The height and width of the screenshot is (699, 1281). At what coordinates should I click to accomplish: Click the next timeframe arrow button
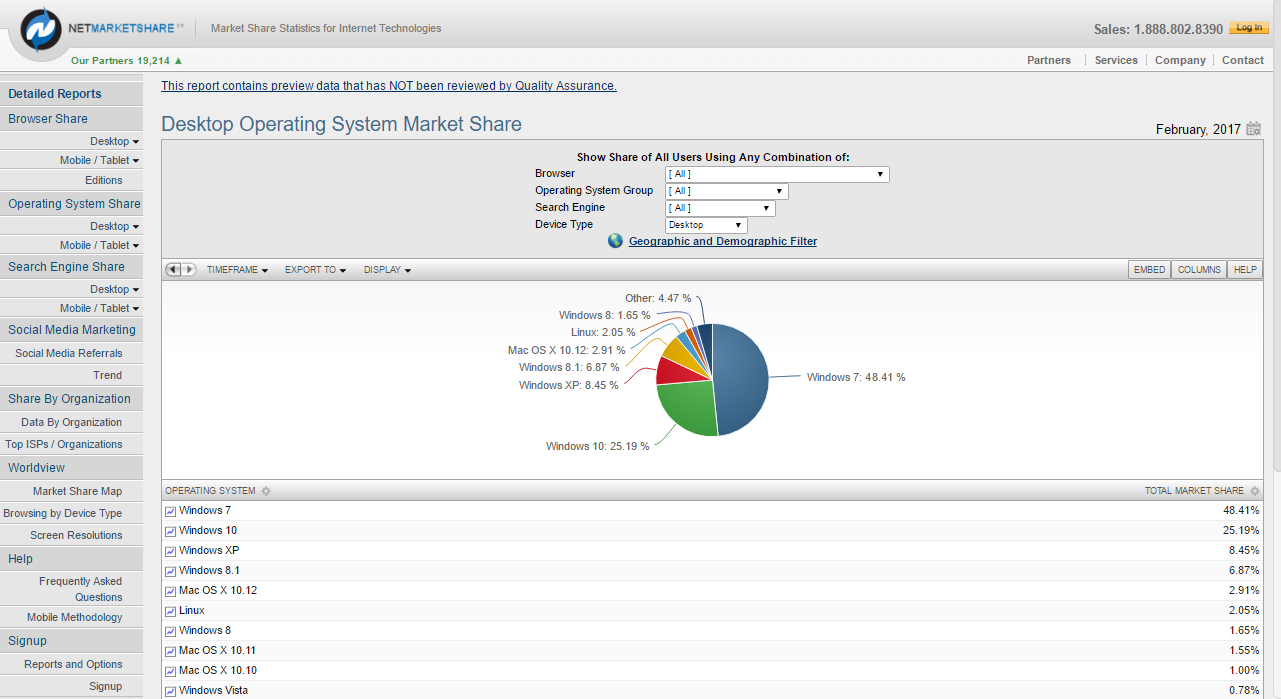tap(189, 270)
